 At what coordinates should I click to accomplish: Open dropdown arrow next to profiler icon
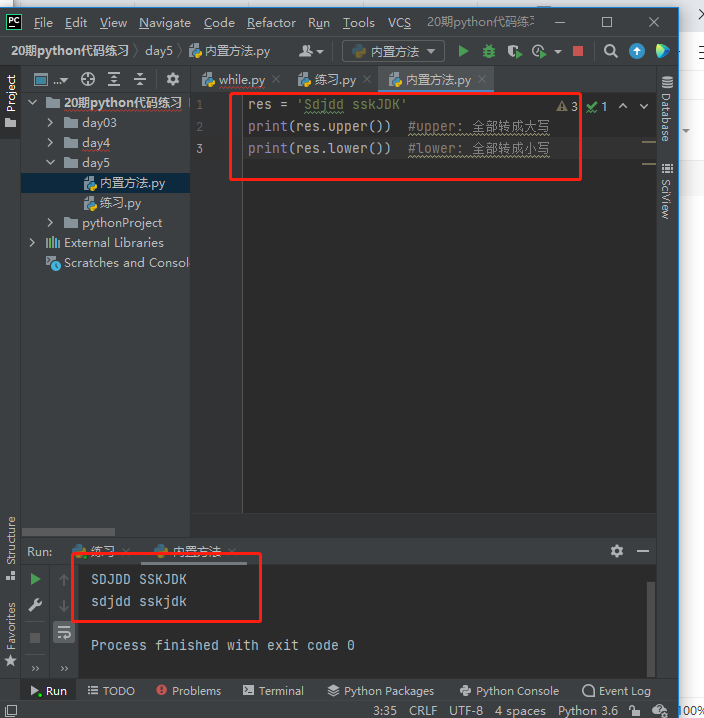[x=558, y=52]
